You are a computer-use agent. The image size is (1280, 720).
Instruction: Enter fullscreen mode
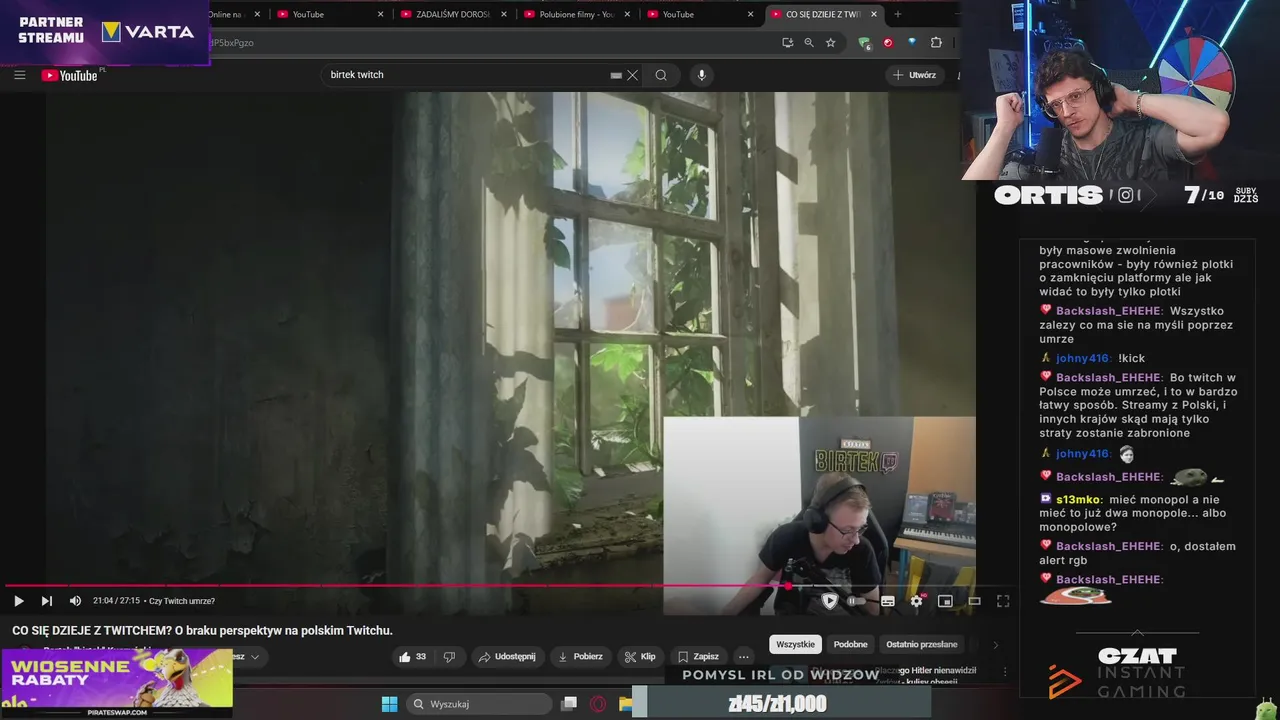(x=1003, y=601)
